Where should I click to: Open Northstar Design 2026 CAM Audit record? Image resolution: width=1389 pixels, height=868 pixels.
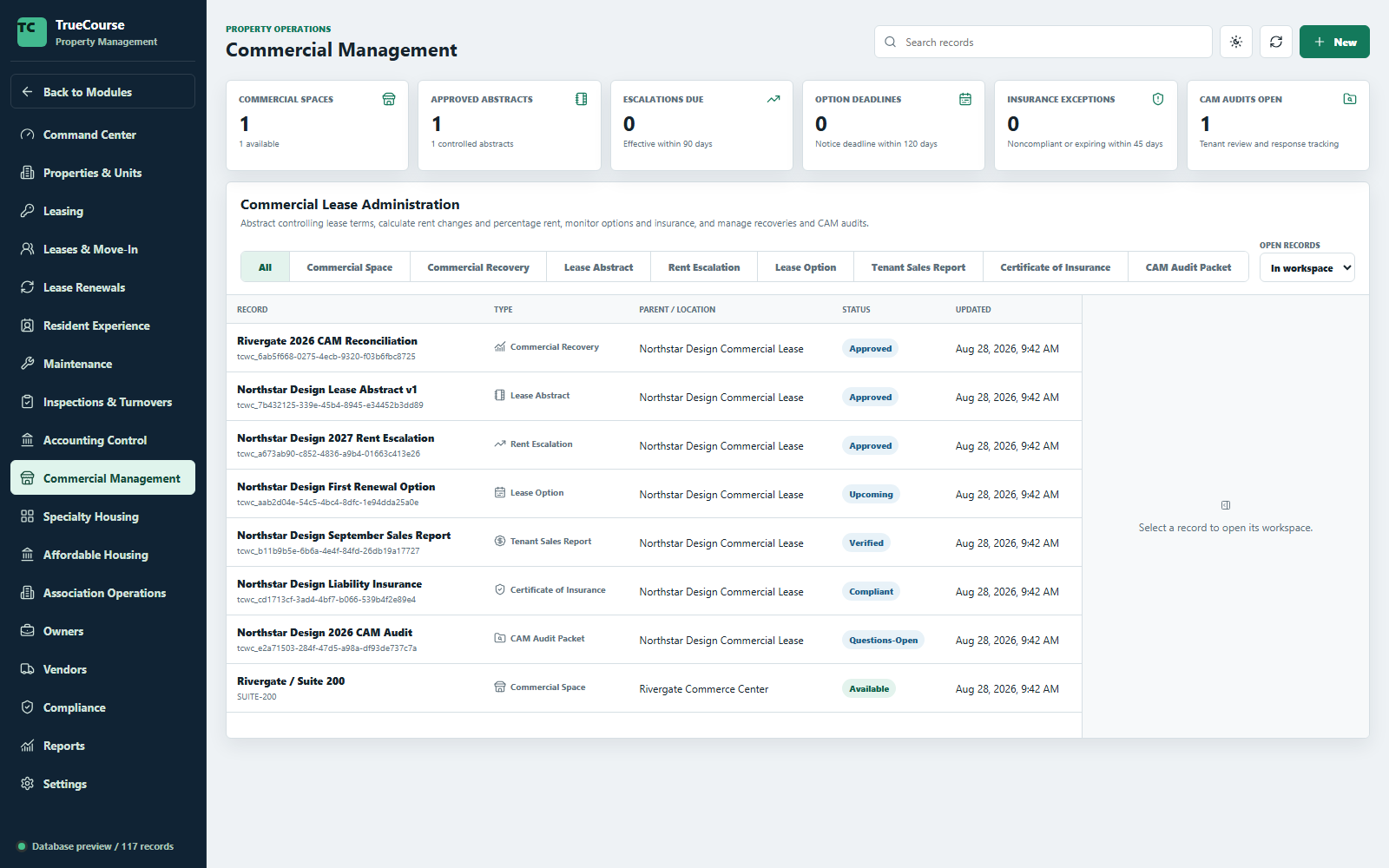tap(654, 640)
